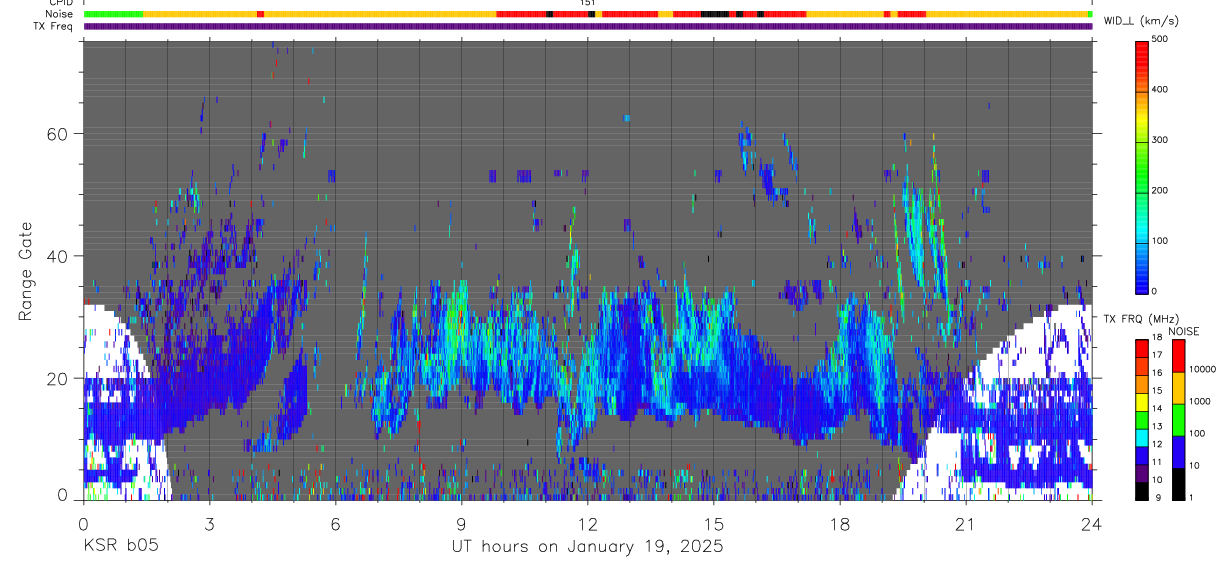The width and height of the screenshot is (1228, 567).
Task: Click the '6' UT hour tick label
Action: point(335,523)
